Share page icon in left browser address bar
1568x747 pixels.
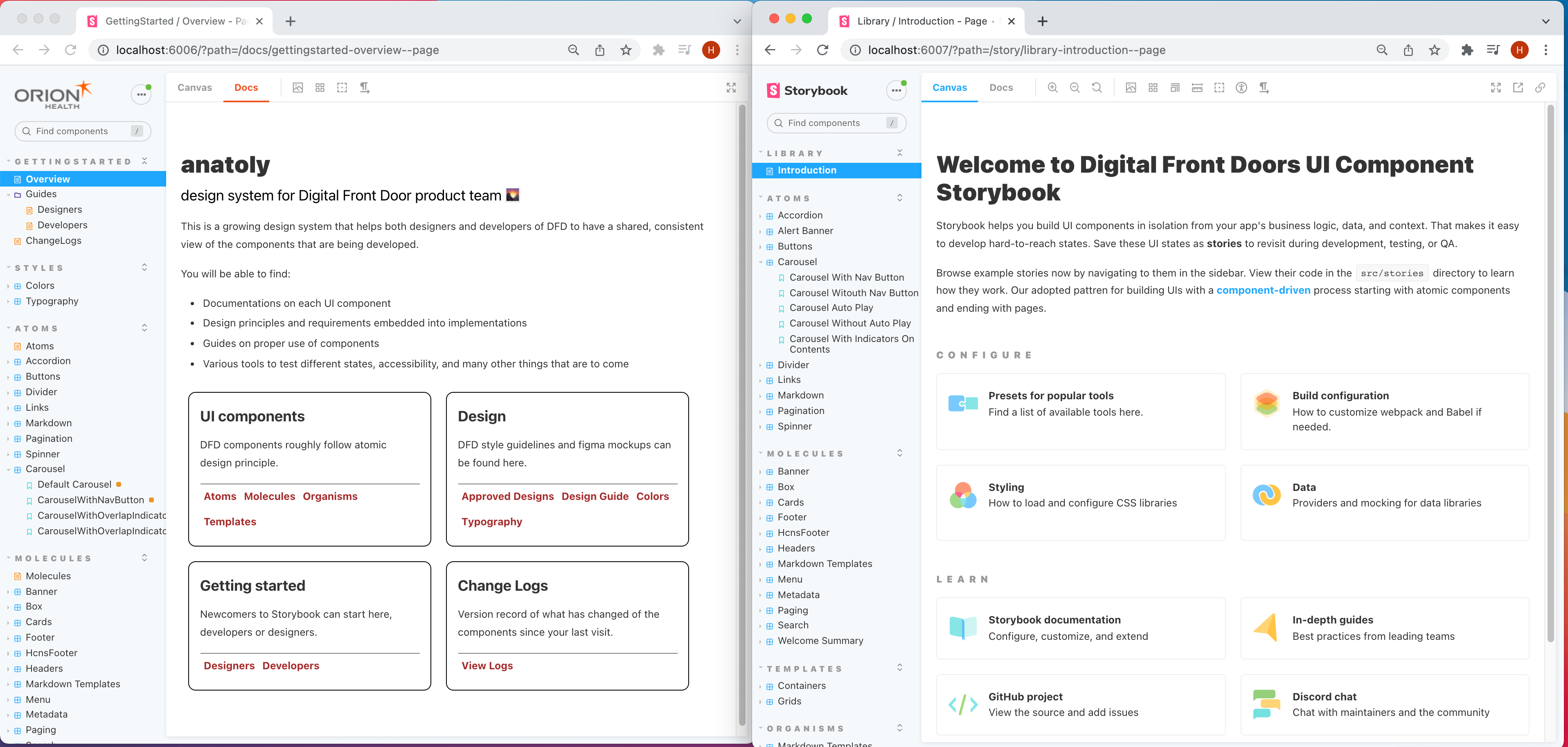(599, 50)
